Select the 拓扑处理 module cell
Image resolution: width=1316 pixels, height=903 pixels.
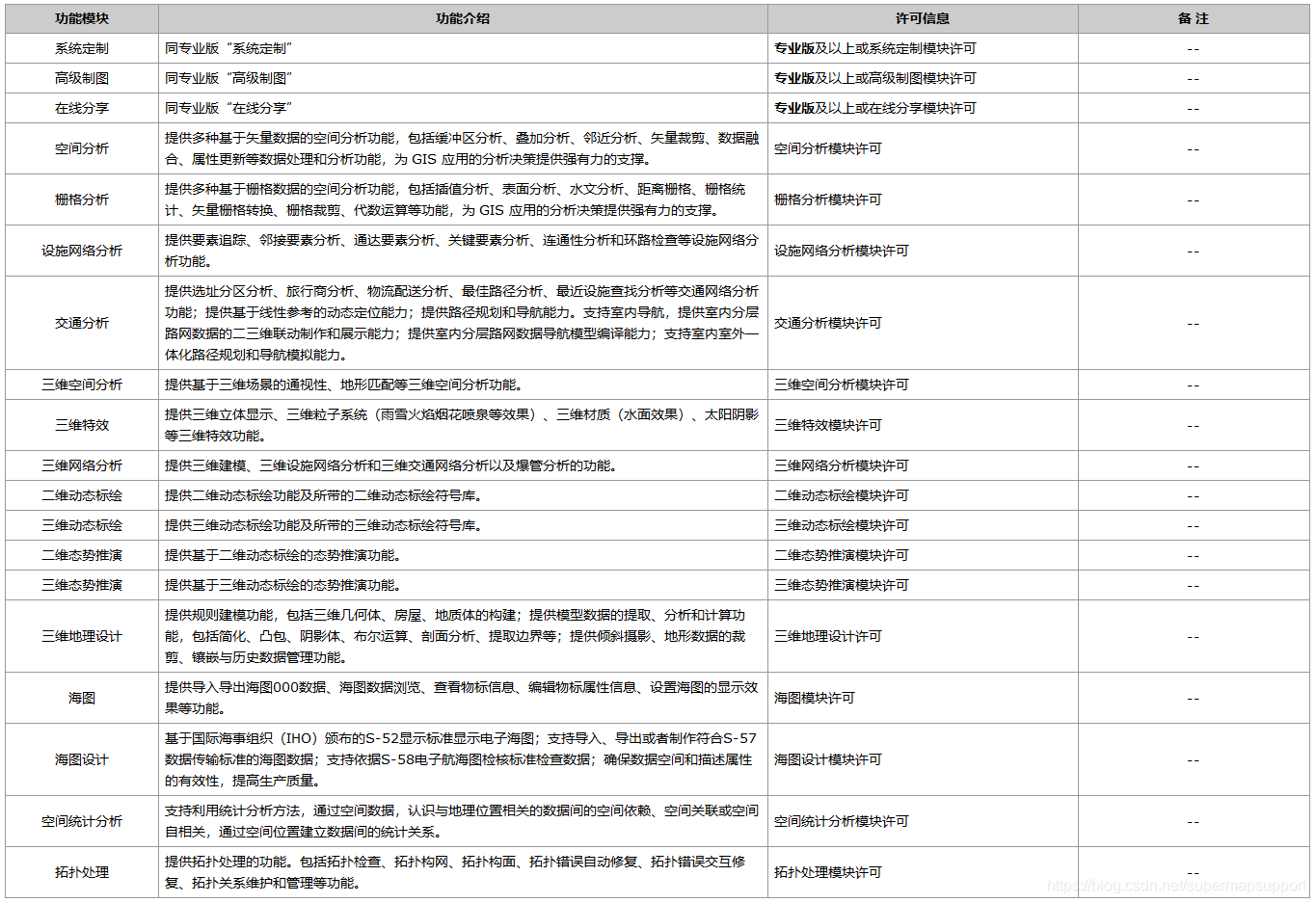point(82,872)
